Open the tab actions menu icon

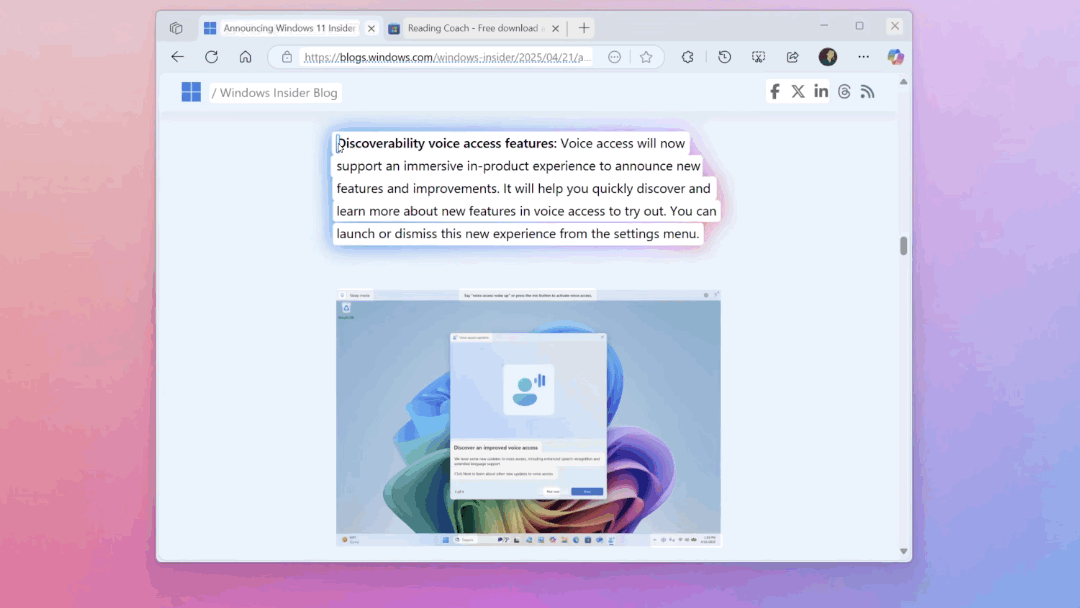(176, 28)
